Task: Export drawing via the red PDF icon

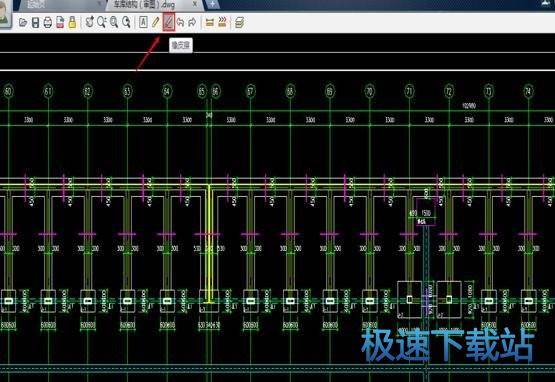Action: (60, 23)
